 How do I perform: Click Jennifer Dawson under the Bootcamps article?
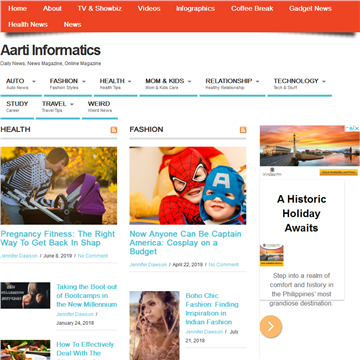(x=75, y=314)
